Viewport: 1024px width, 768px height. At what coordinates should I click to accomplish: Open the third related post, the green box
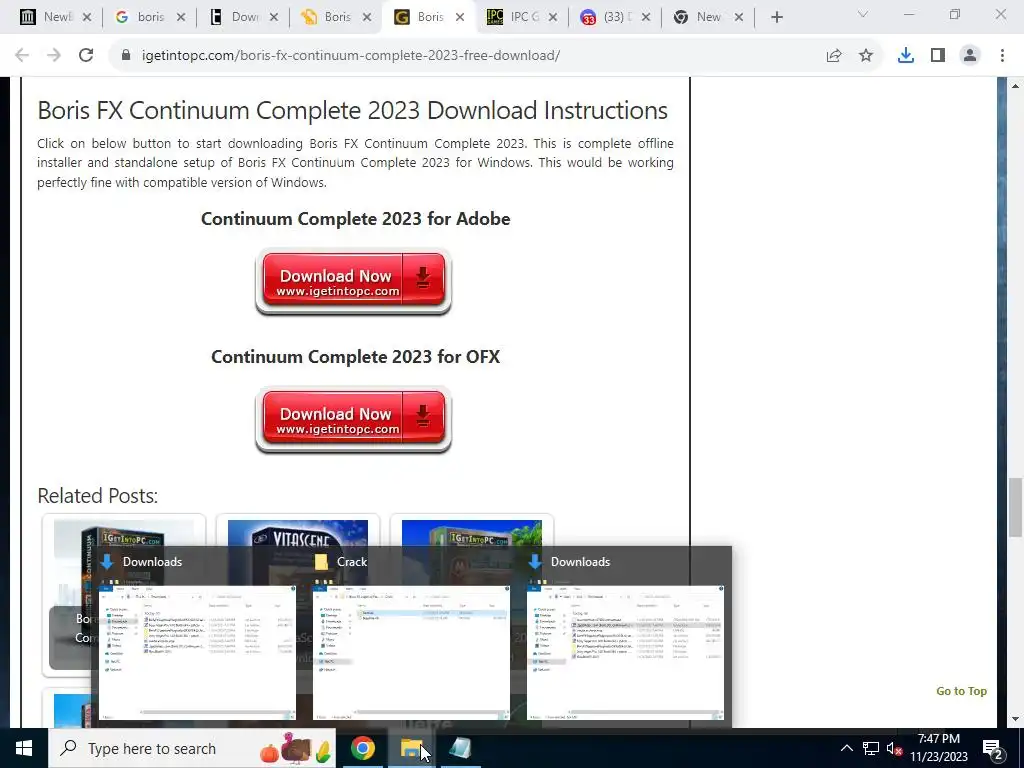click(x=472, y=533)
